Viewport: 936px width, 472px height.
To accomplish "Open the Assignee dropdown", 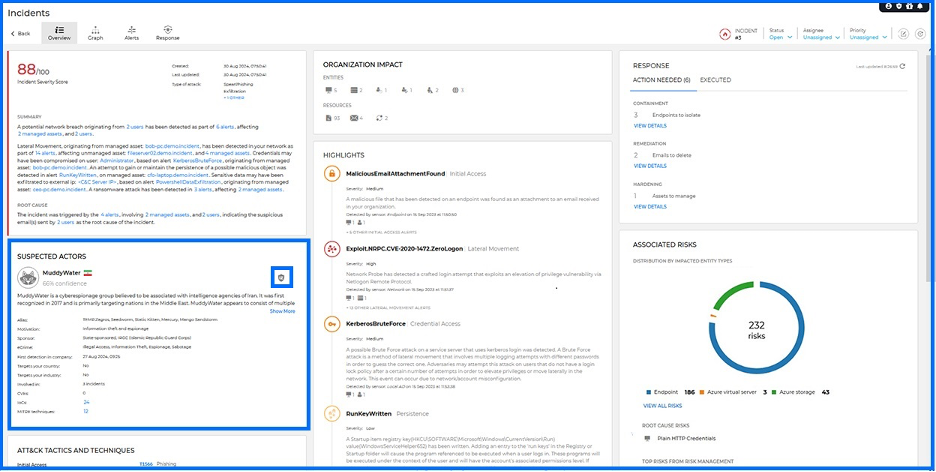I will pyautogui.click(x=820, y=37).
